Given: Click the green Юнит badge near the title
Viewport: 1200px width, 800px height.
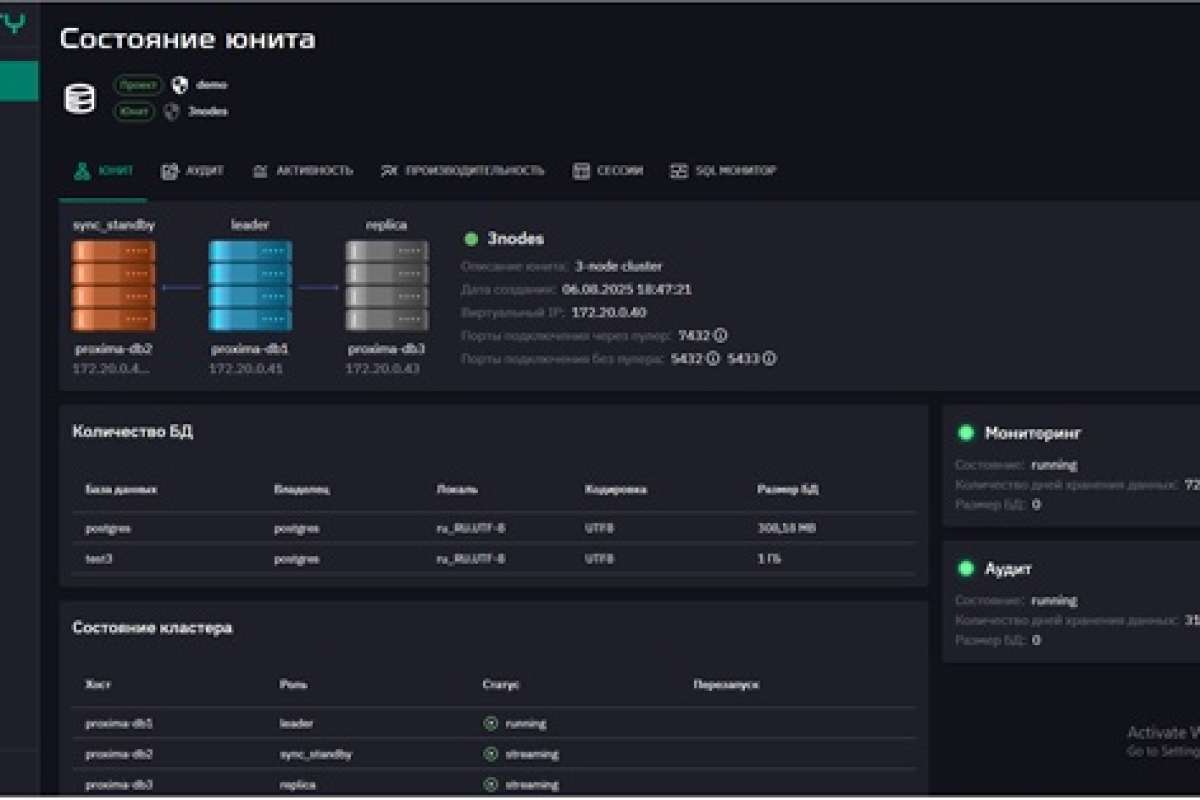Looking at the screenshot, I should (x=134, y=112).
